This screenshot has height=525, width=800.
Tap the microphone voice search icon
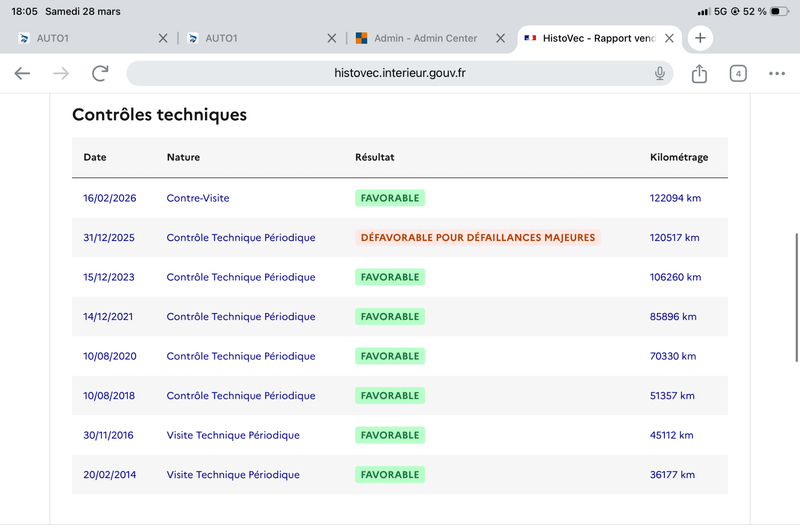point(660,73)
